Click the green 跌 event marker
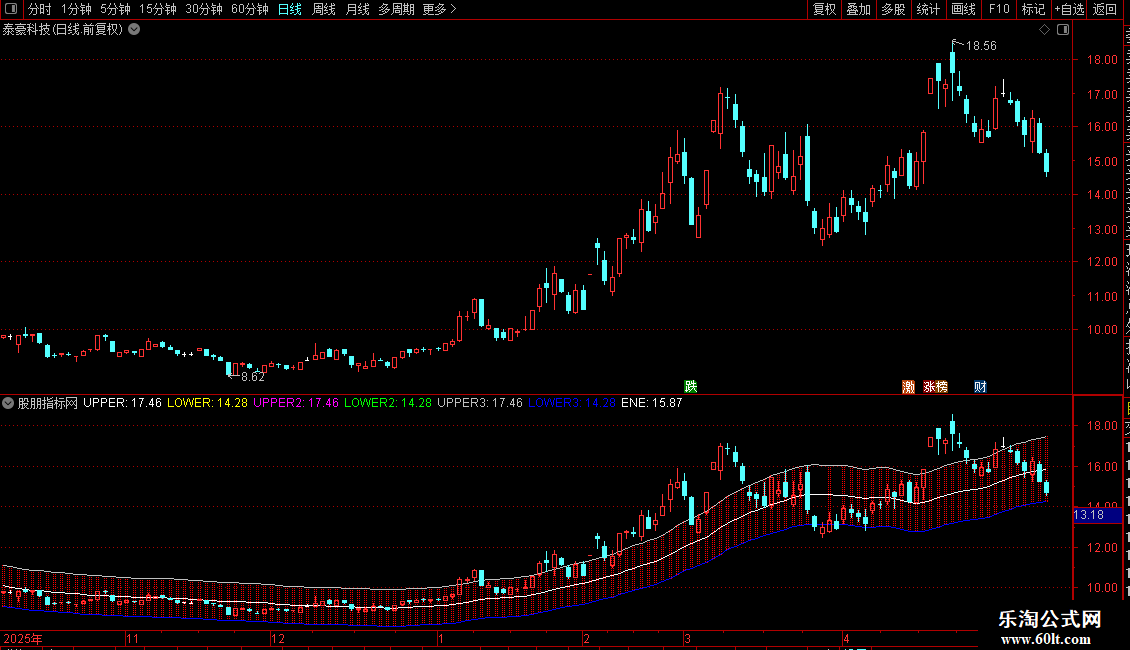Screen dimensions: 1130x650 click(x=691, y=387)
